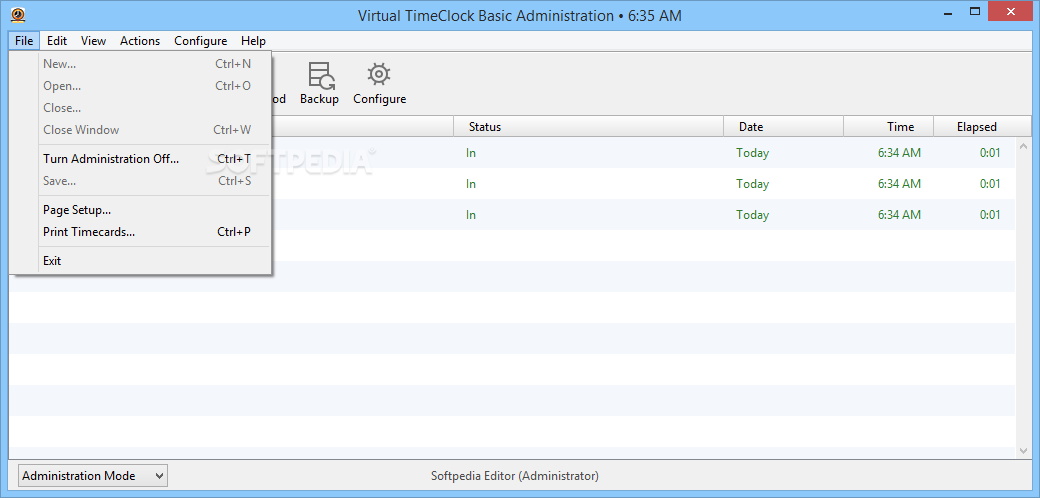Viewport: 1040px width, 498px height.
Task: Open the Configure gear toolbar icon
Action: point(379,84)
